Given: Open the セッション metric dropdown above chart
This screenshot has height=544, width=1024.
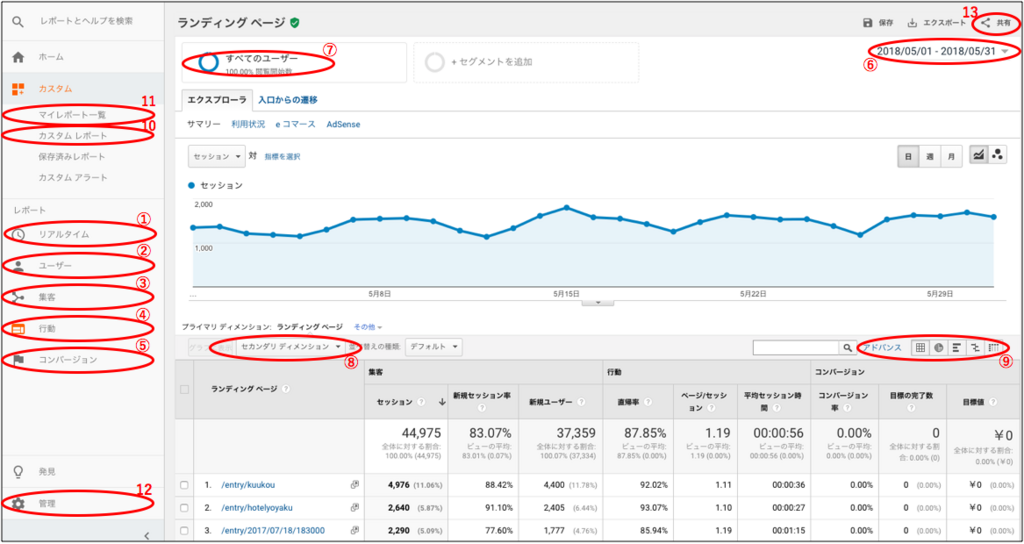Looking at the screenshot, I should click(217, 157).
